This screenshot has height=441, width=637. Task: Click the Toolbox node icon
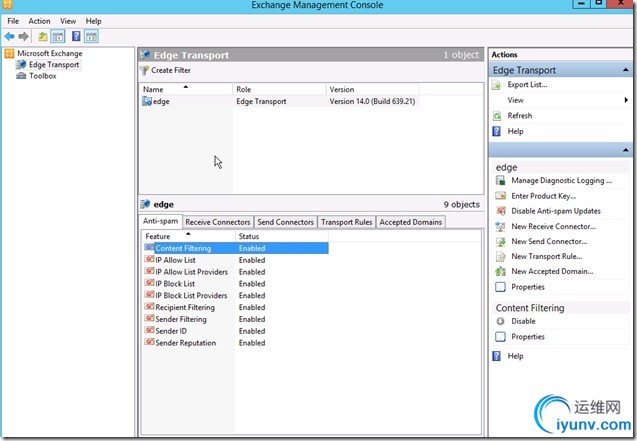point(21,76)
